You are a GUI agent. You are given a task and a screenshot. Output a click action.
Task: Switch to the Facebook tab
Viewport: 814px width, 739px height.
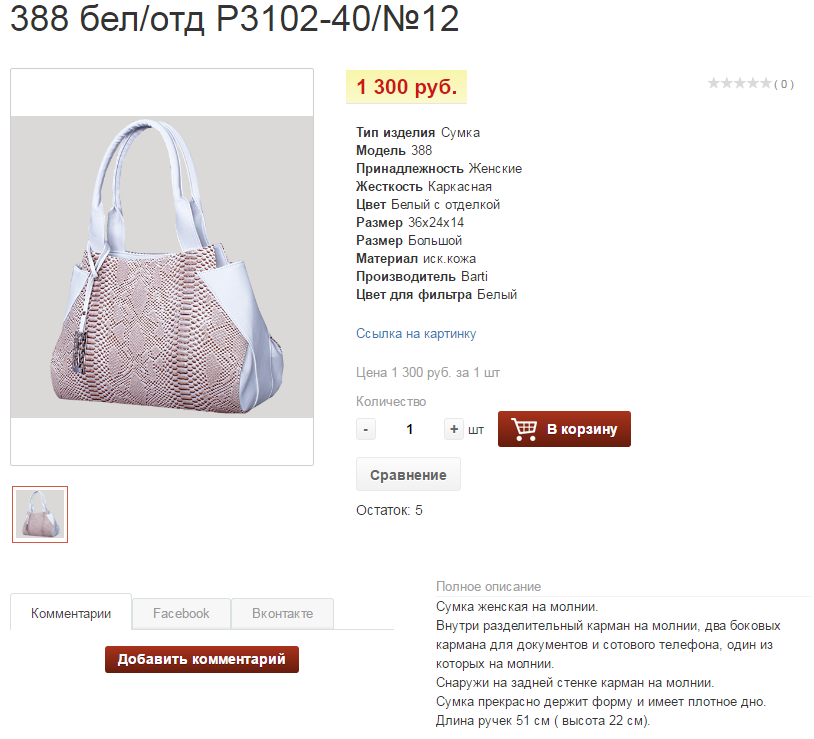[181, 613]
